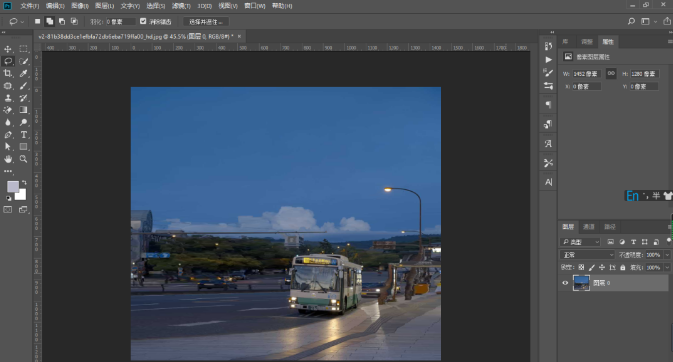Viewport: 673px width, 362px height.
Task: Choose New Selection mode
Action: [37, 21]
